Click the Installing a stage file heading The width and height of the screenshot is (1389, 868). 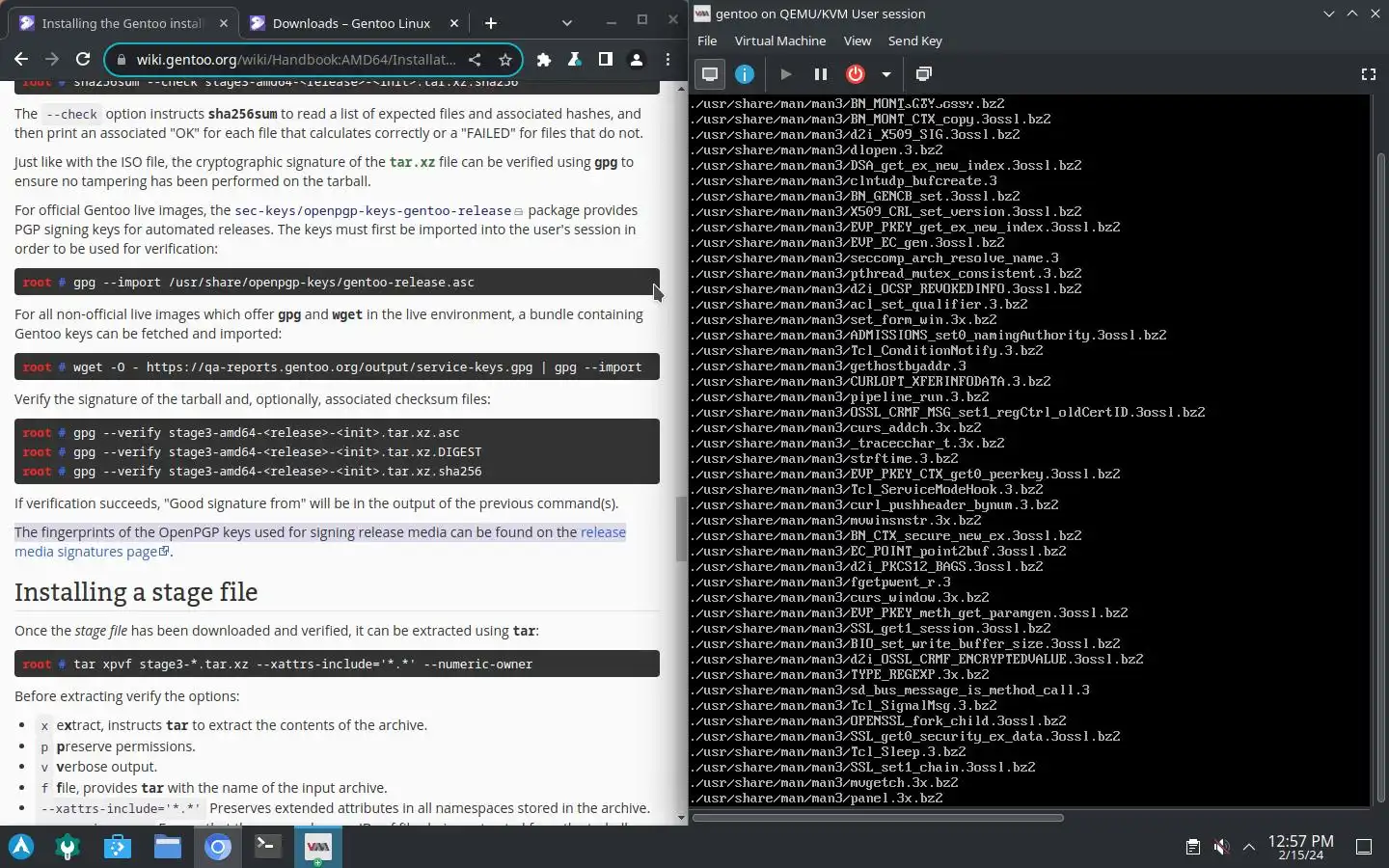[x=136, y=591]
